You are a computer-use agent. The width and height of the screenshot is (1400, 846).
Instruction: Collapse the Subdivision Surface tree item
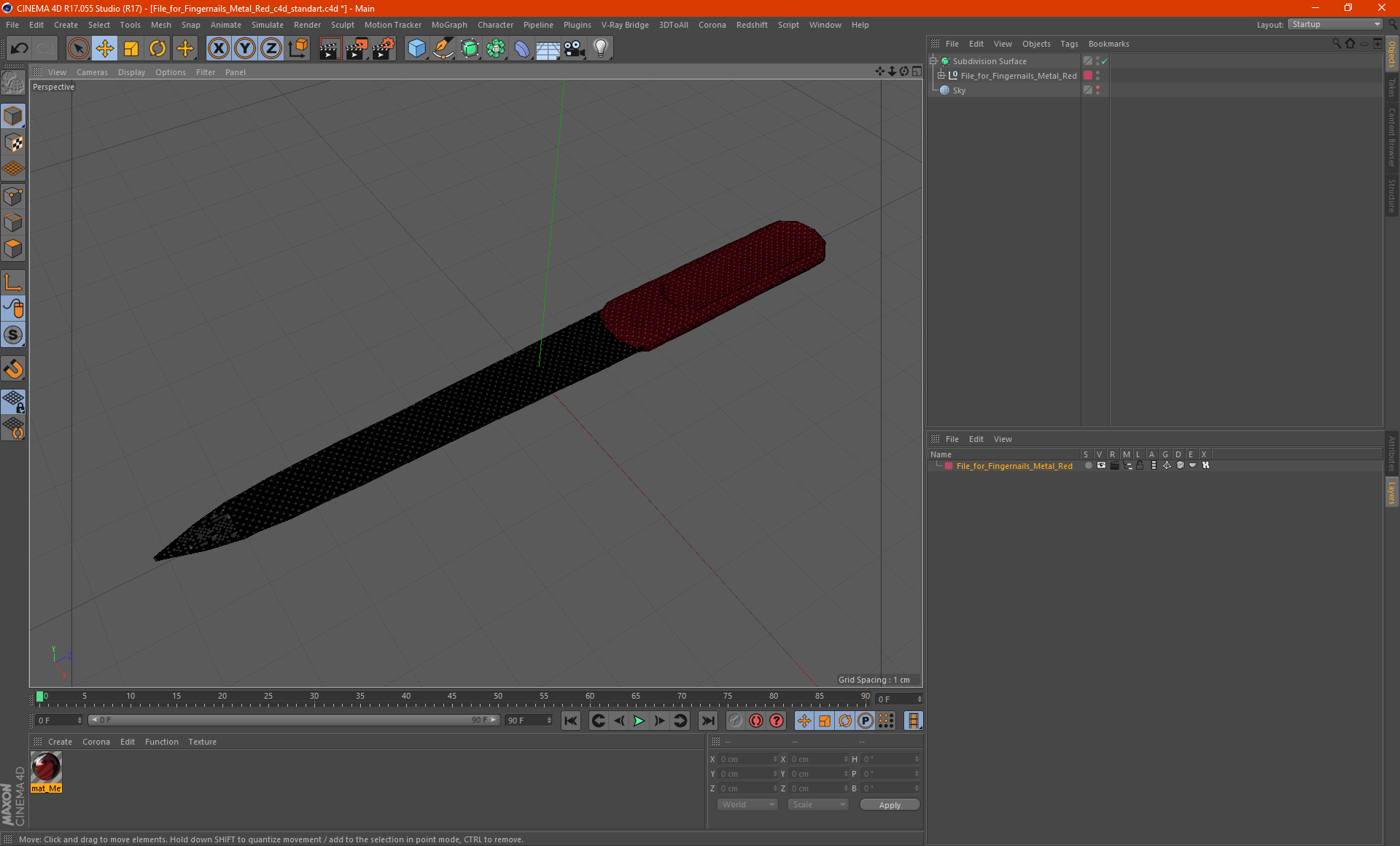click(x=933, y=61)
